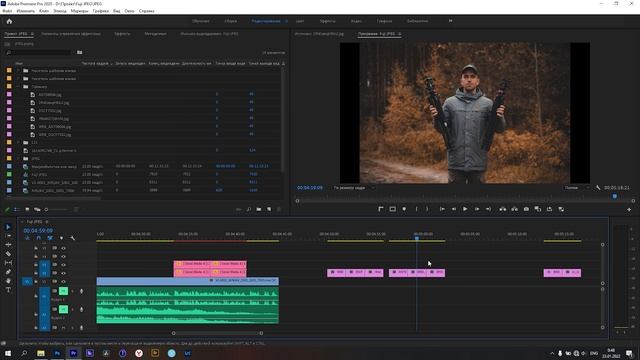Toggle Snap in timeline header
Image resolution: width=640 pixels, height=360 pixels.
click(39, 238)
